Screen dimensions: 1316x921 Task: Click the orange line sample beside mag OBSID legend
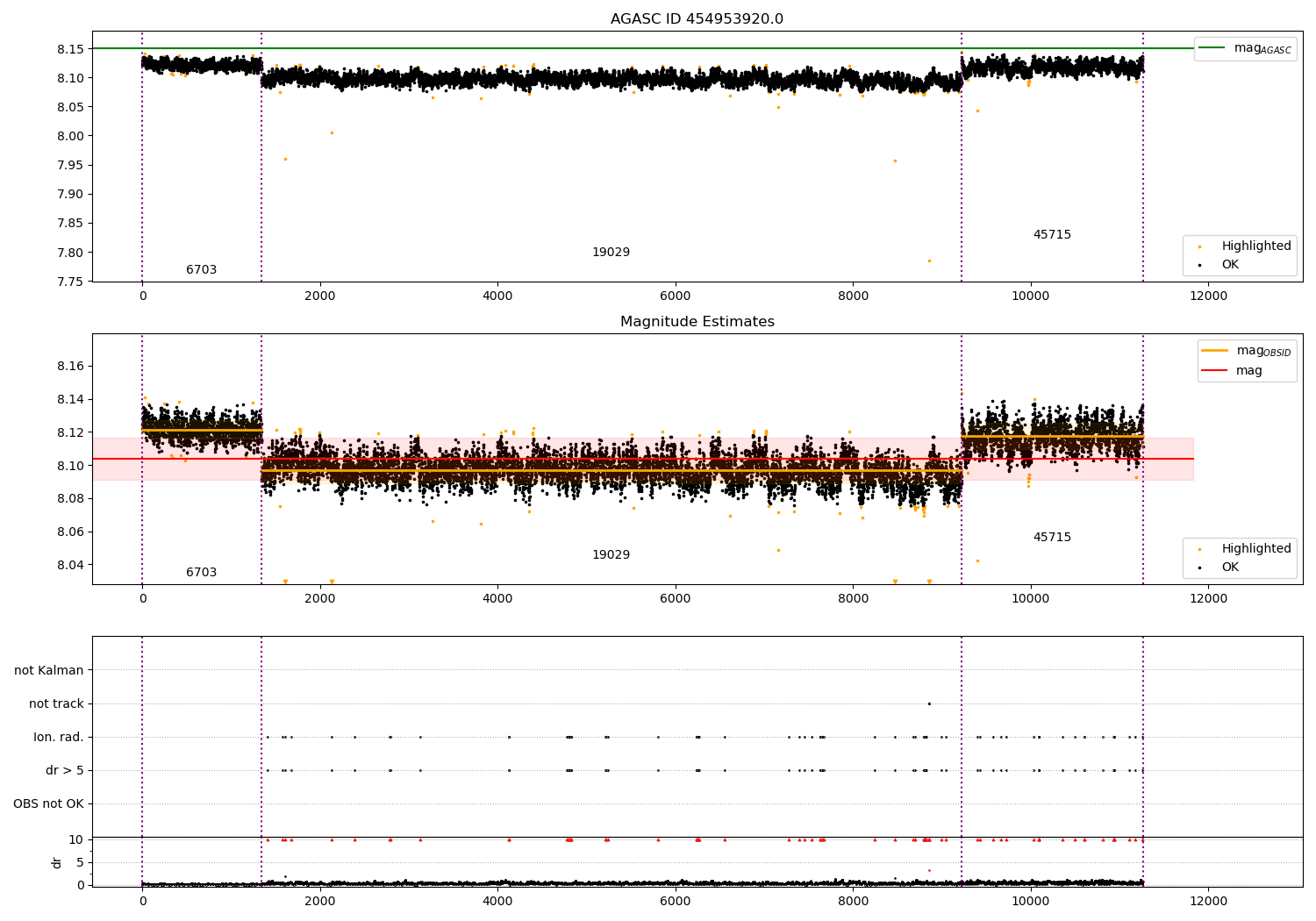[x=1214, y=350]
